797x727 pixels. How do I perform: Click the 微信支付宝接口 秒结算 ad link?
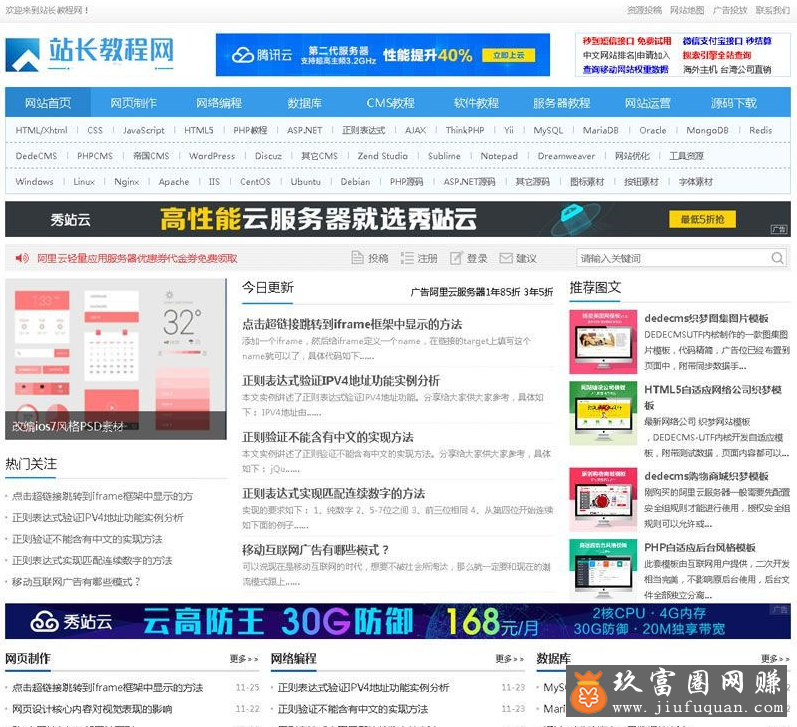pyautogui.click(x=727, y=41)
